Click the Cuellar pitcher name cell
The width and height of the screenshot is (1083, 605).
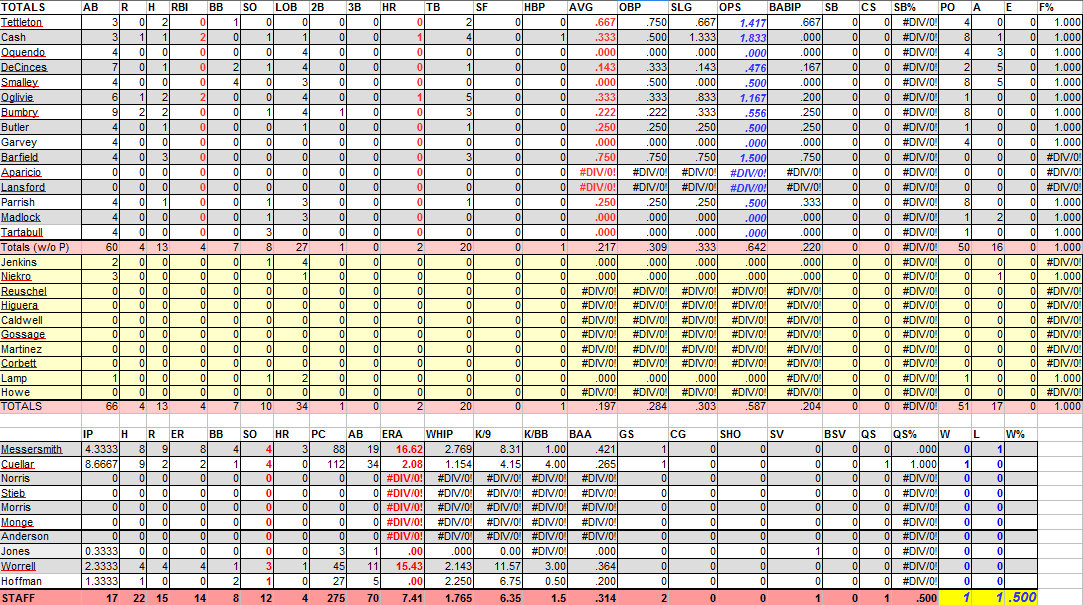41,464
